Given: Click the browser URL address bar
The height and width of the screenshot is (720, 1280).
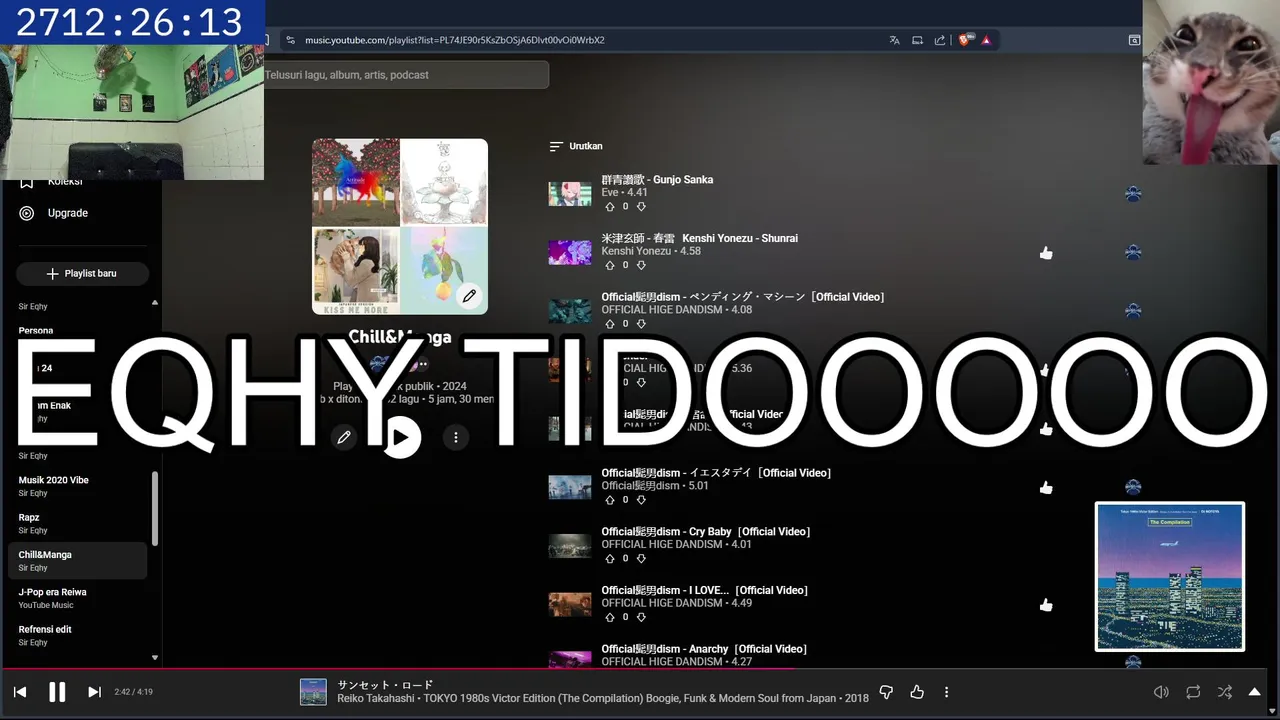Looking at the screenshot, I should (580, 40).
